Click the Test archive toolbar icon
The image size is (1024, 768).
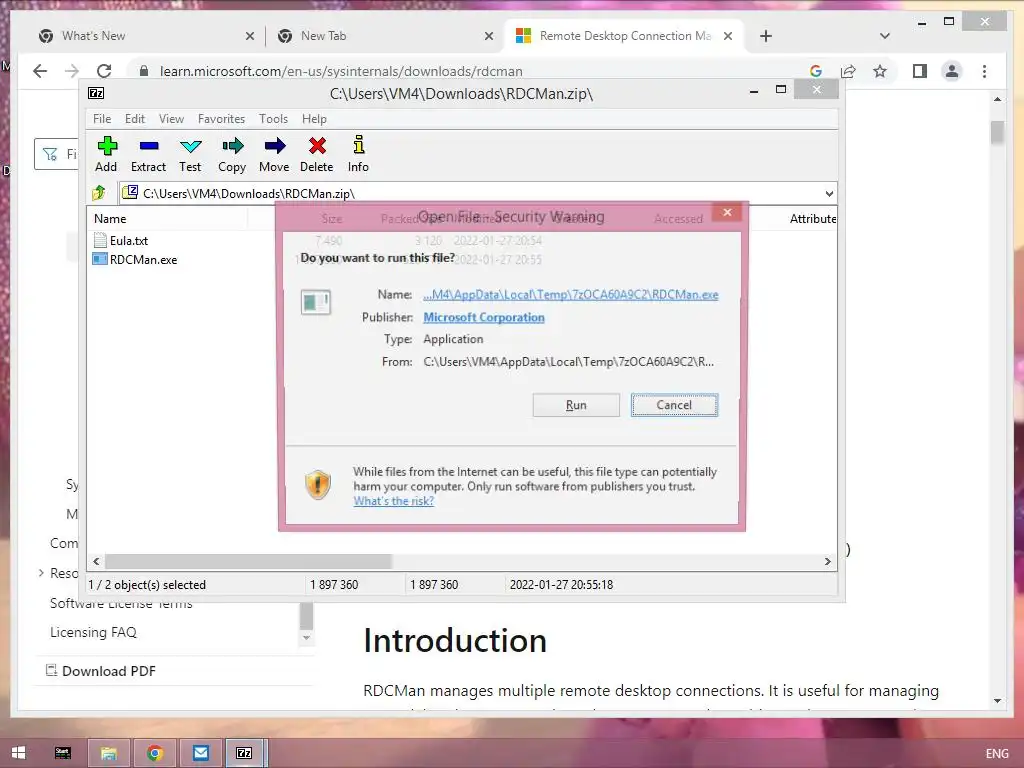pyautogui.click(x=191, y=146)
